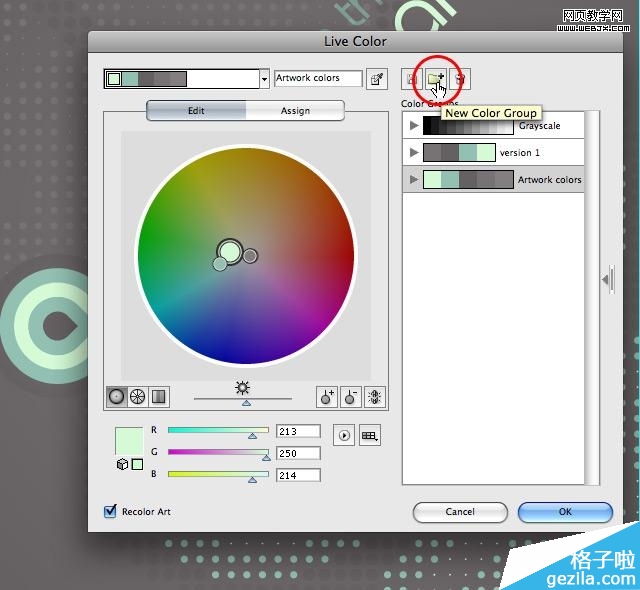Toggle the Link harmony colors icon
The image size is (640, 590).
pos(375,397)
